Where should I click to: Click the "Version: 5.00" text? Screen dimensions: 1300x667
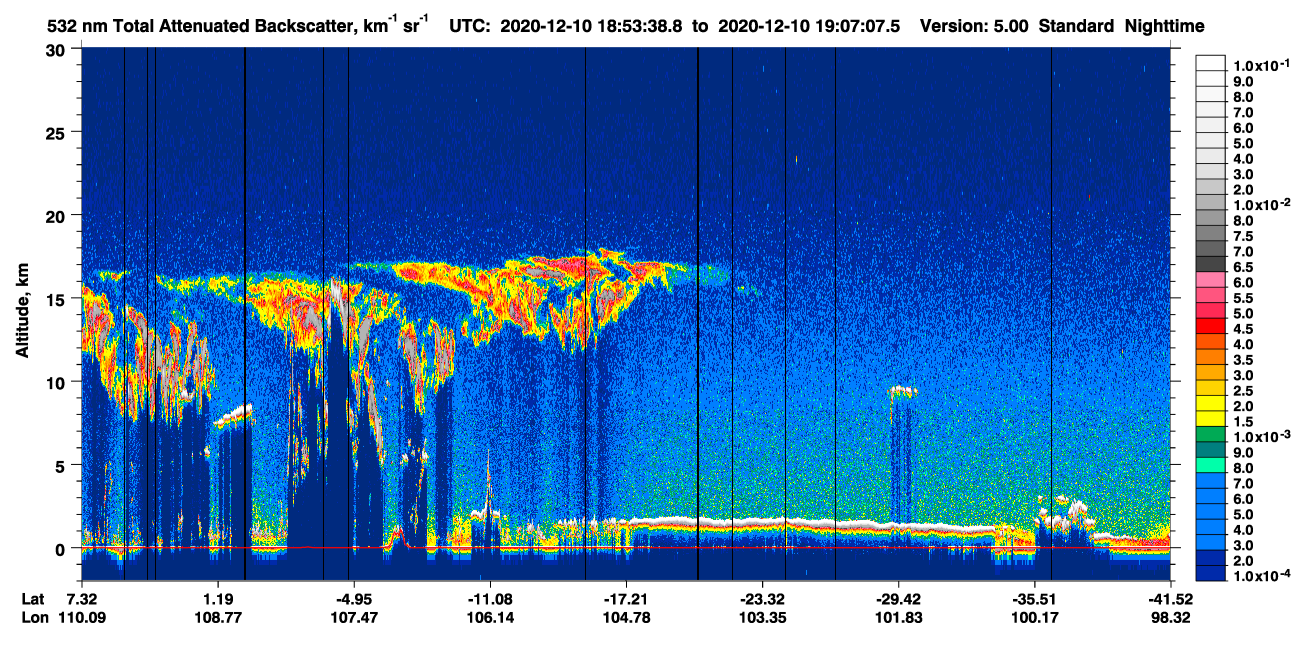(975, 26)
